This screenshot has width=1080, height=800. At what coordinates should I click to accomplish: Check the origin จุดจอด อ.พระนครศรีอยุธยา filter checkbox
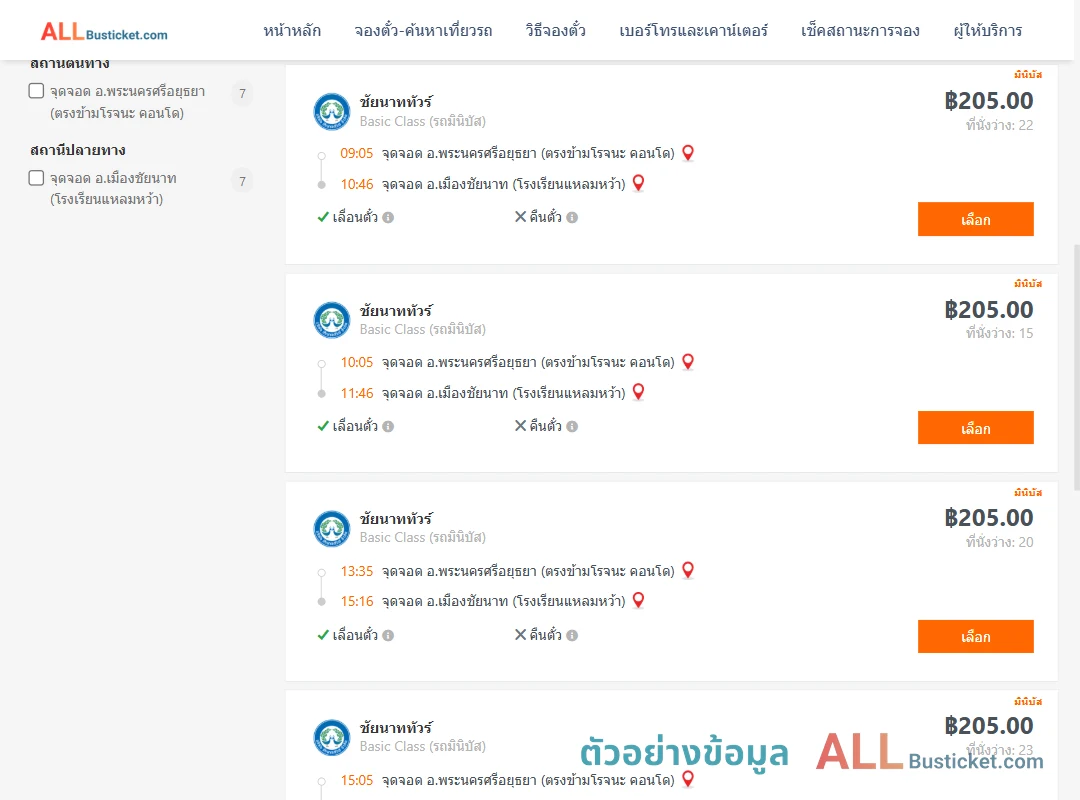point(37,91)
